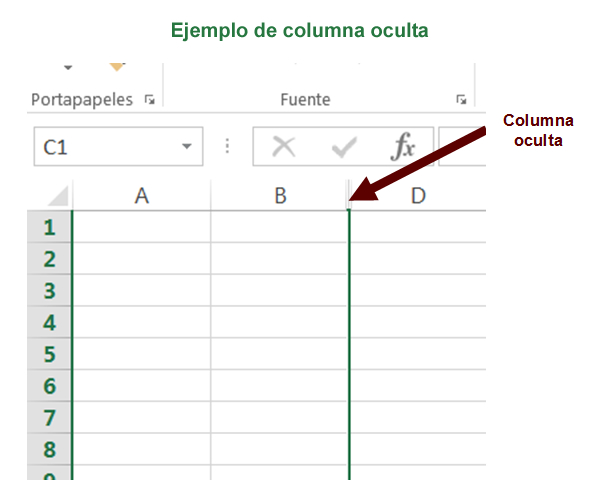Expand the Name Box dropdown arrow
The width and height of the screenshot is (600, 490).
click(x=186, y=146)
